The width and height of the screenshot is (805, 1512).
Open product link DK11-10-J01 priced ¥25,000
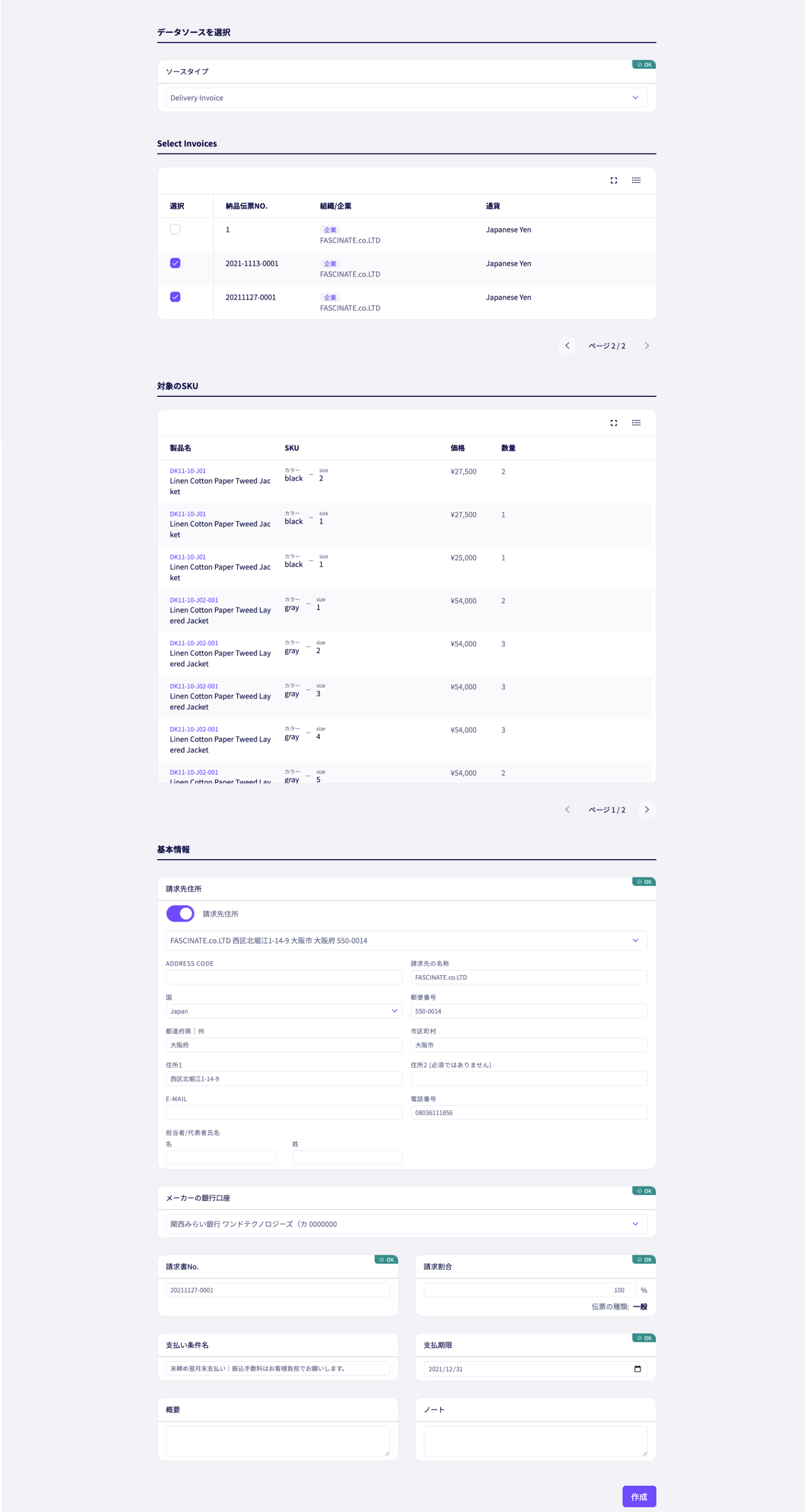[188, 557]
